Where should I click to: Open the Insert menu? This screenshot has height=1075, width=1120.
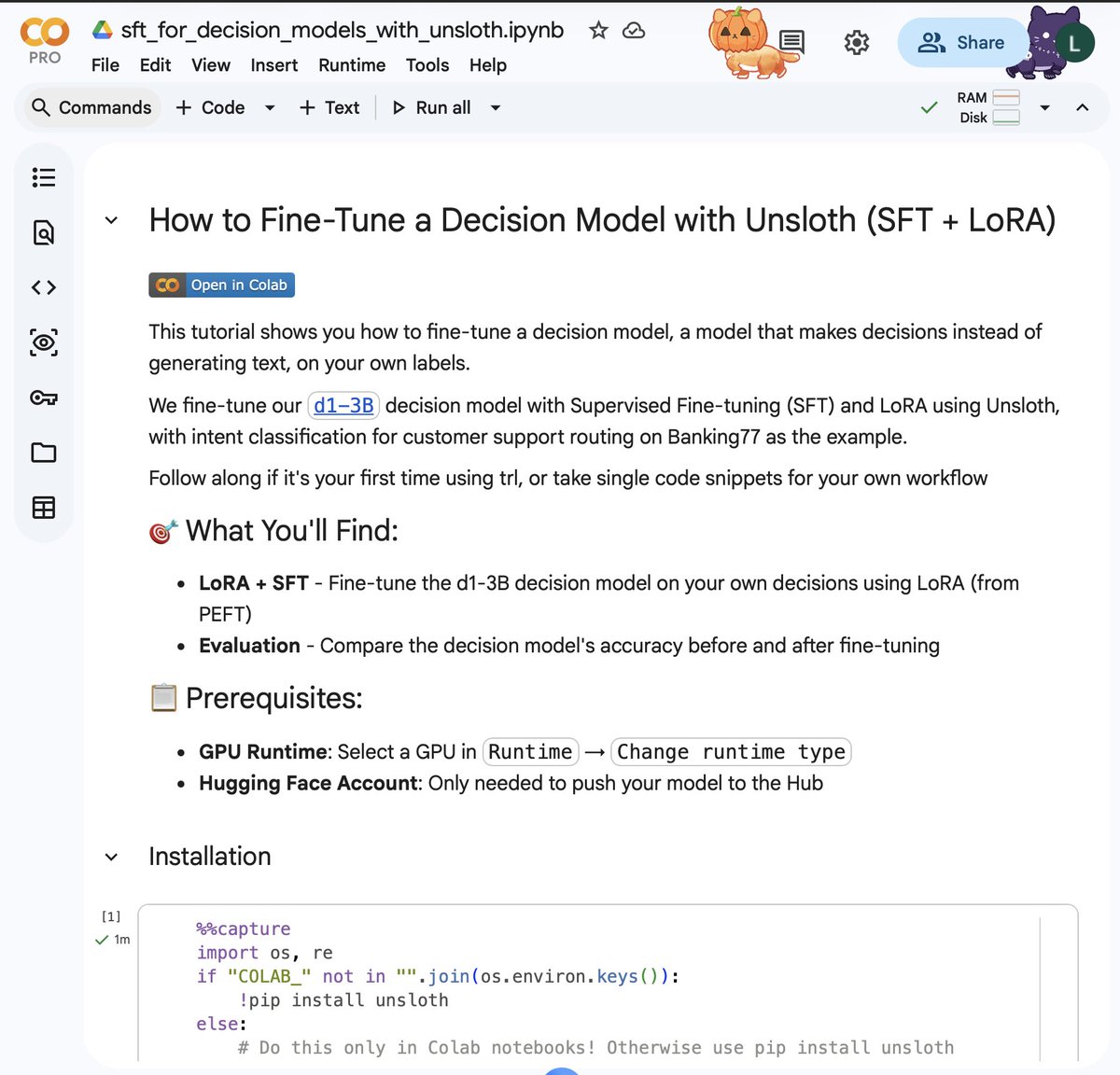[x=274, y=65]
